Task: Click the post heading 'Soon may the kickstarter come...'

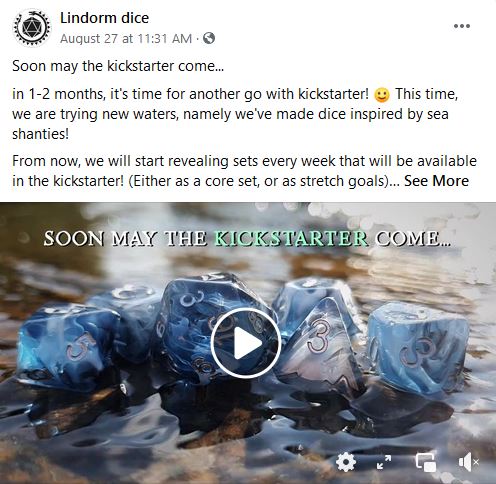Action: [118, 66]
